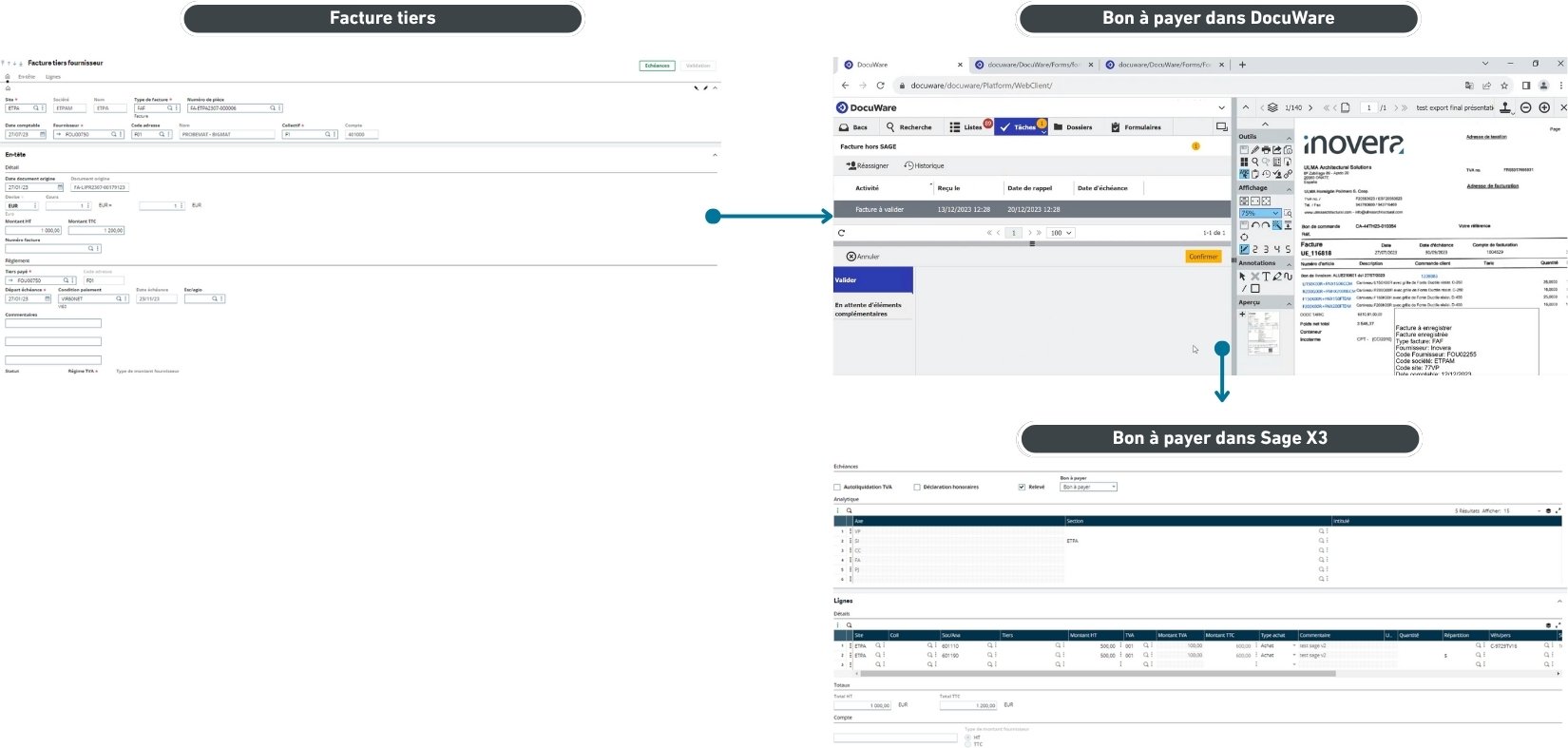The height and width of the screenshot is (748, 1568).
Task: Collapse the Aperçu panel section
Action: [x=1289, y=303]
